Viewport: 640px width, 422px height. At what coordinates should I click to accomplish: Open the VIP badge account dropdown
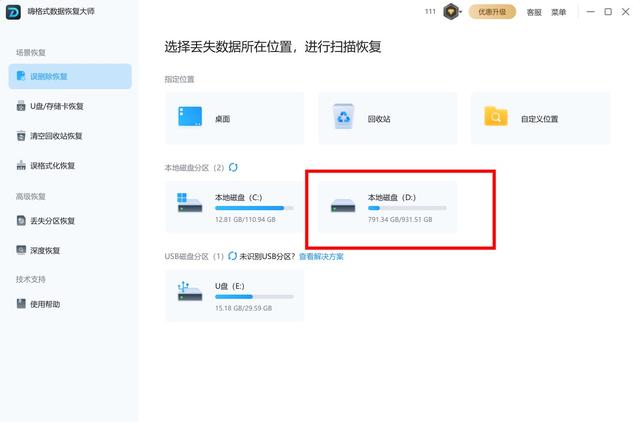pyautogui.click(x=452, y=12)
